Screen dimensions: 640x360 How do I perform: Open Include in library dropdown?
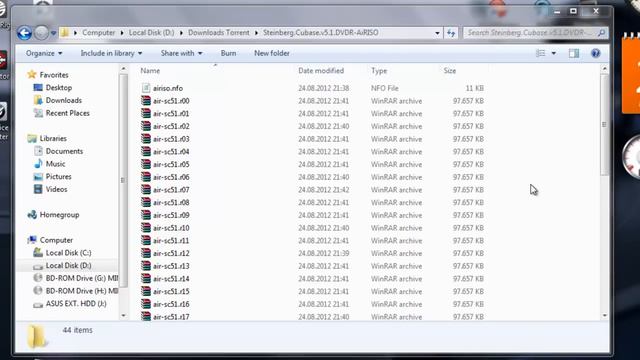(111, 53)
